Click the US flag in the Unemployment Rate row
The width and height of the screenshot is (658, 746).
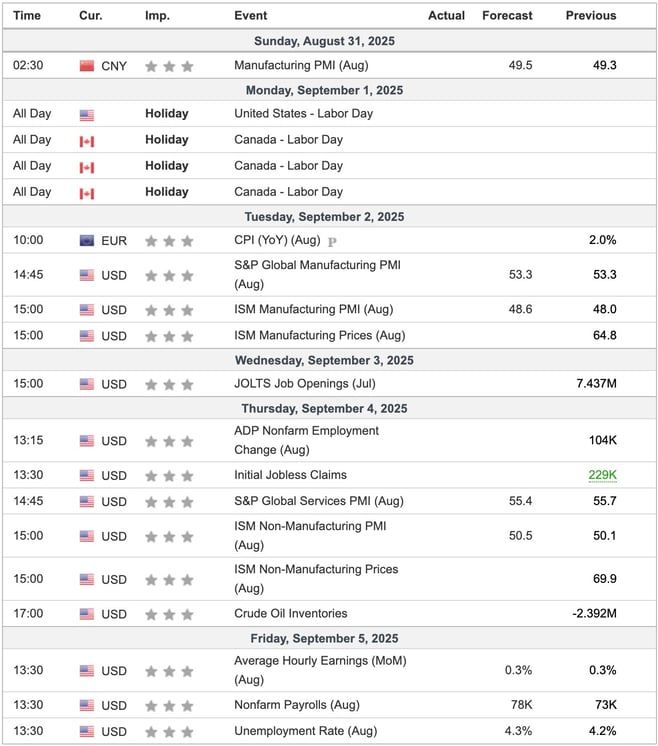click(87, 731)
